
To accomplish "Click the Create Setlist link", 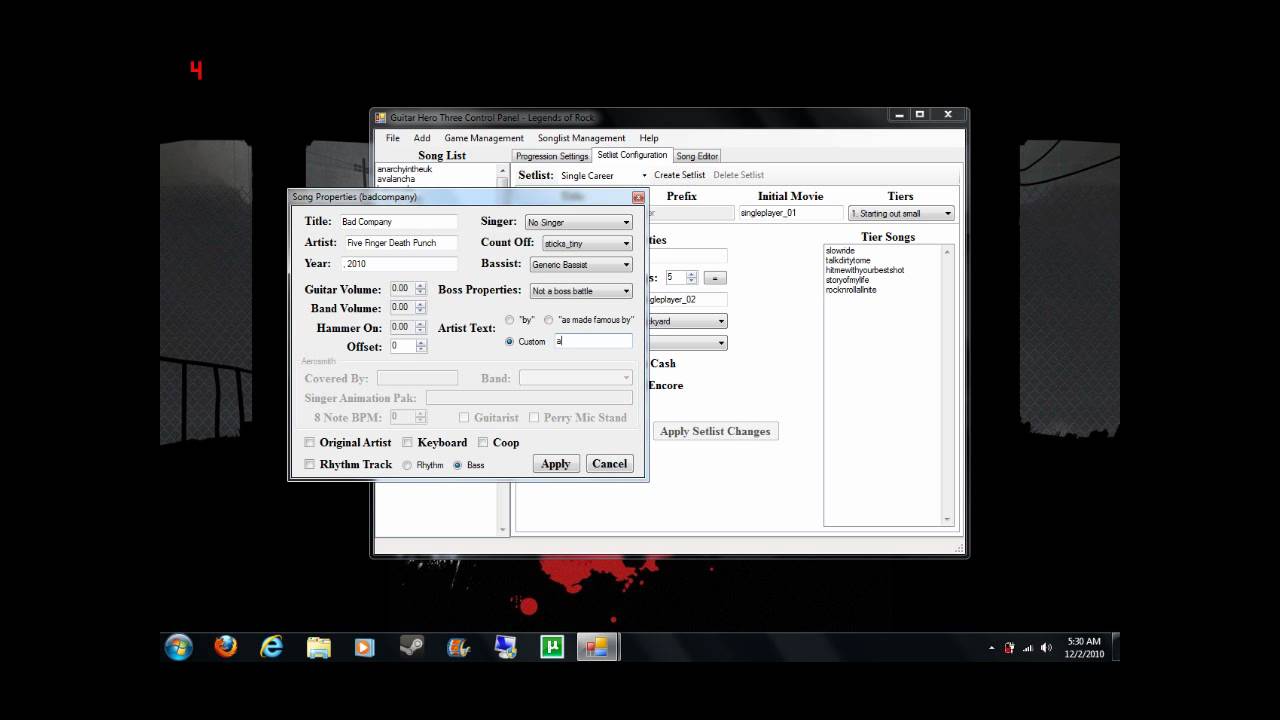I will (680, 175).
